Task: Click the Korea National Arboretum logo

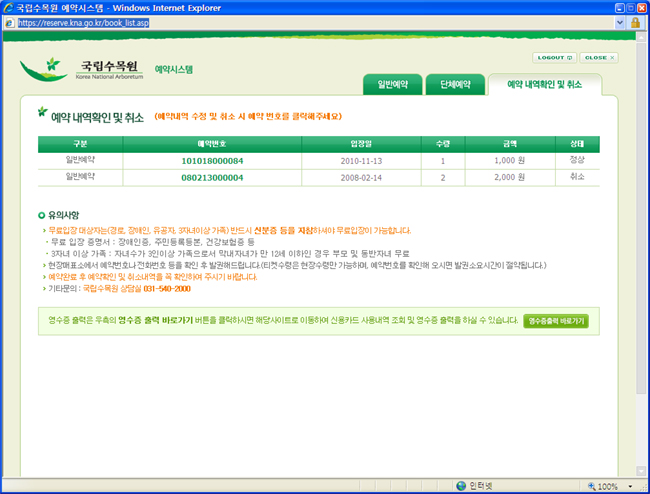Action: [x=82, y=69]
